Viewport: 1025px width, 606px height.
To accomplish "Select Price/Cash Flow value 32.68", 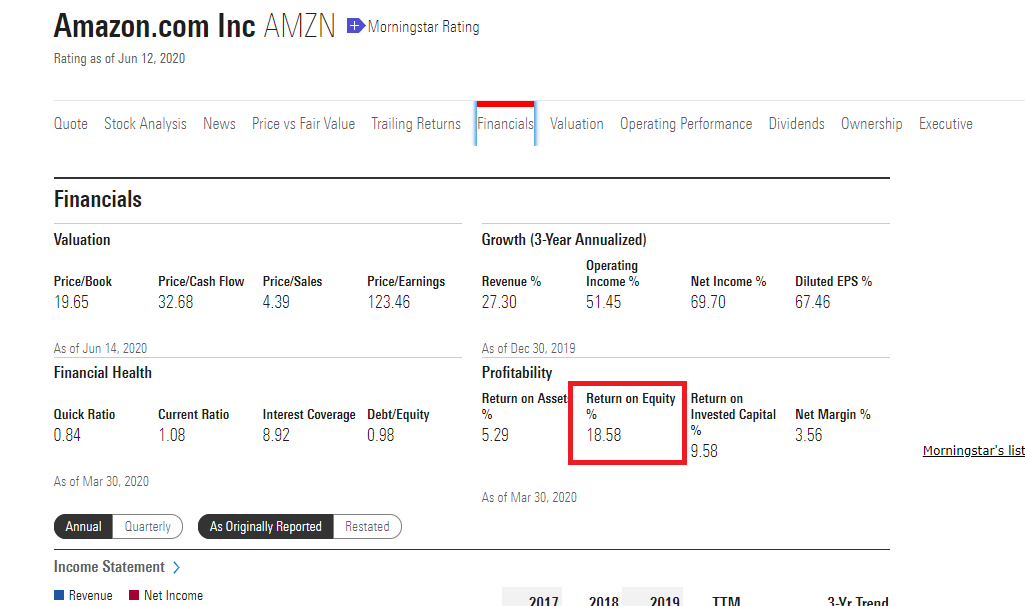I will coord(176,302).
